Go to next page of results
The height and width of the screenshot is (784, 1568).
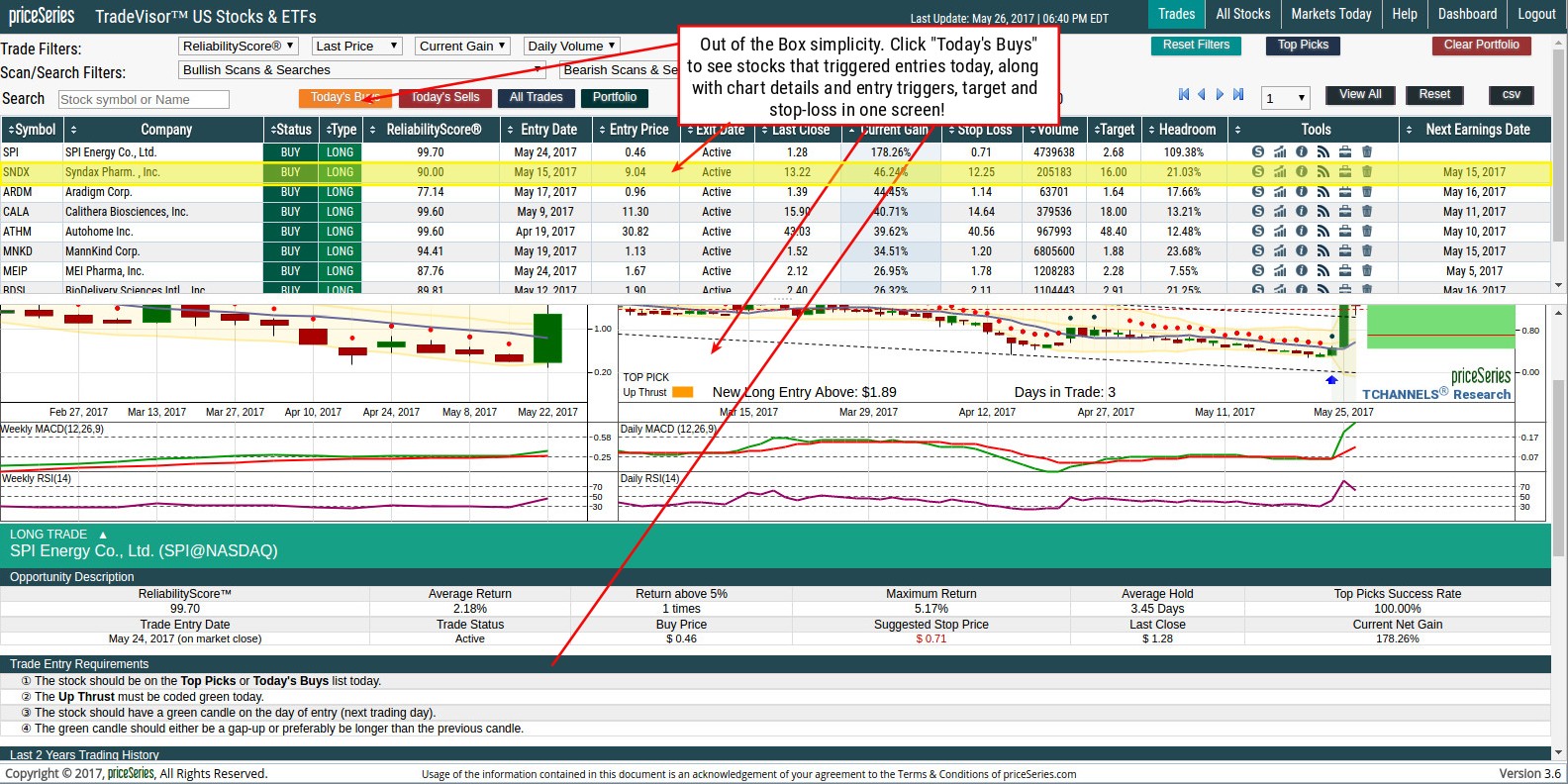tap(1220, 95)
